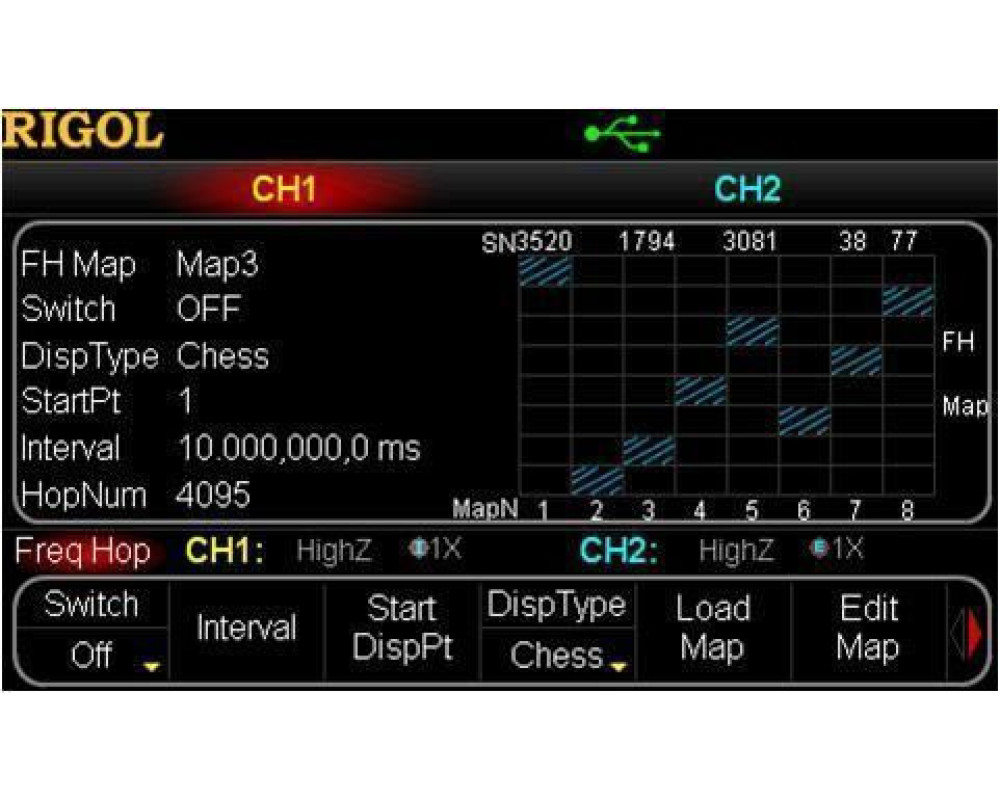Toggle the Switch OFF parameter value
The height and width of the screenshot is (800, 1000).
(208, 309)
